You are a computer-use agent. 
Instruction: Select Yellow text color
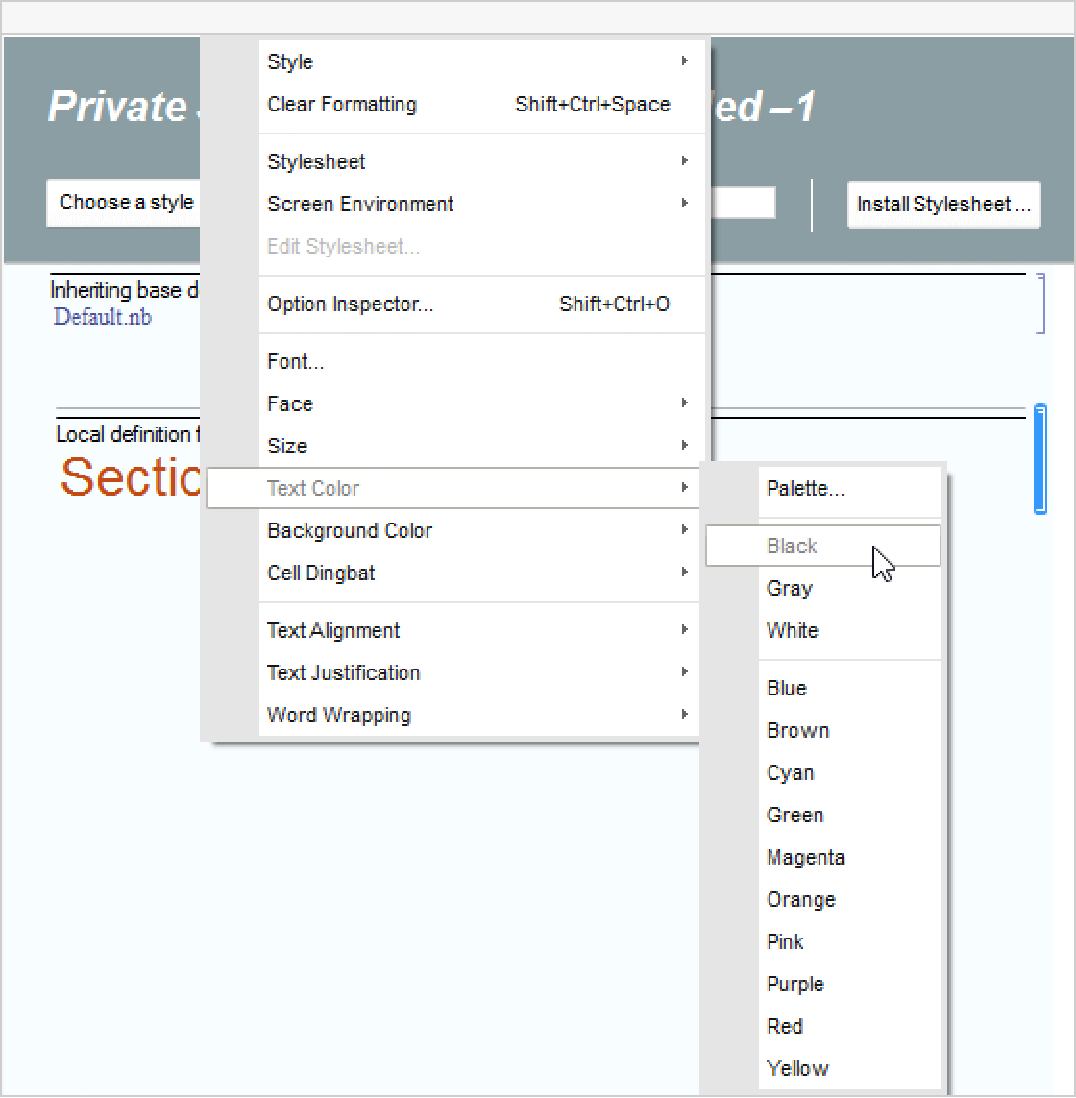(797, 1068)
